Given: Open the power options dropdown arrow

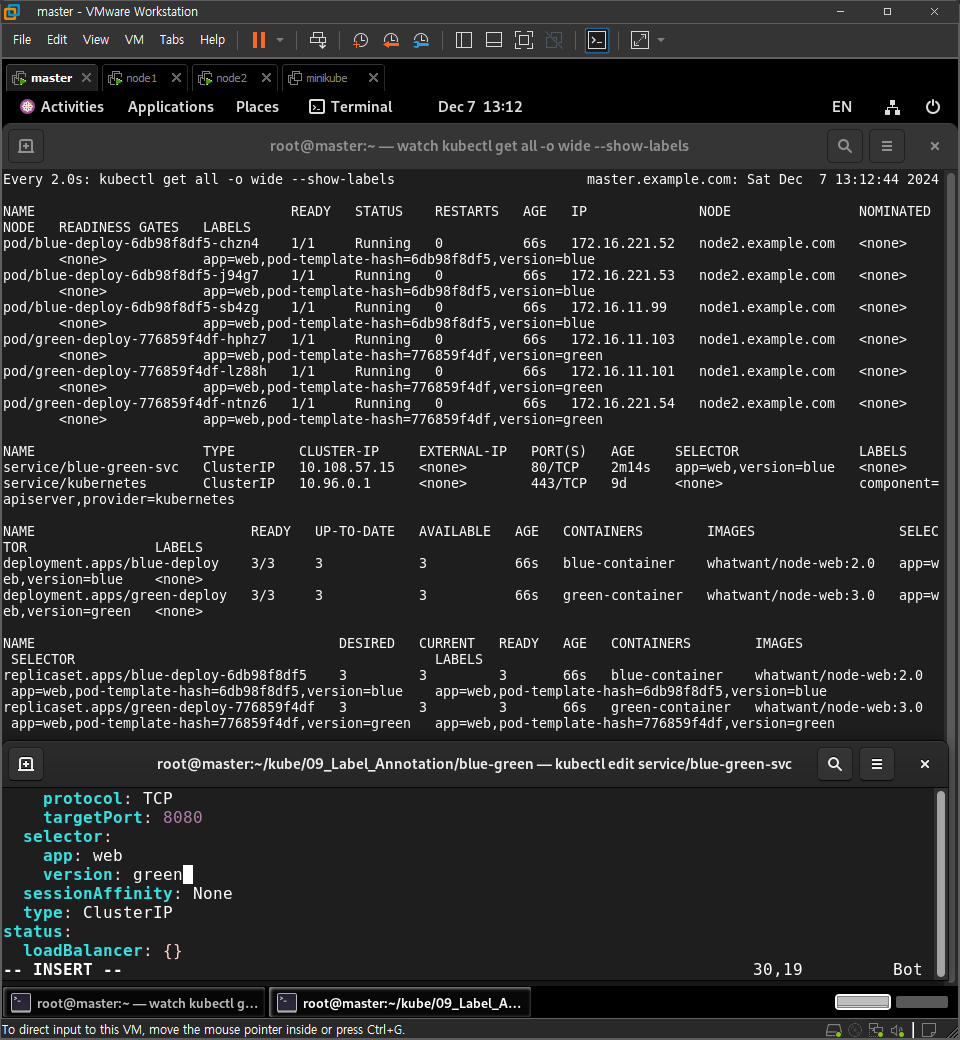Looking at the screenshot, I should (280, 40).
